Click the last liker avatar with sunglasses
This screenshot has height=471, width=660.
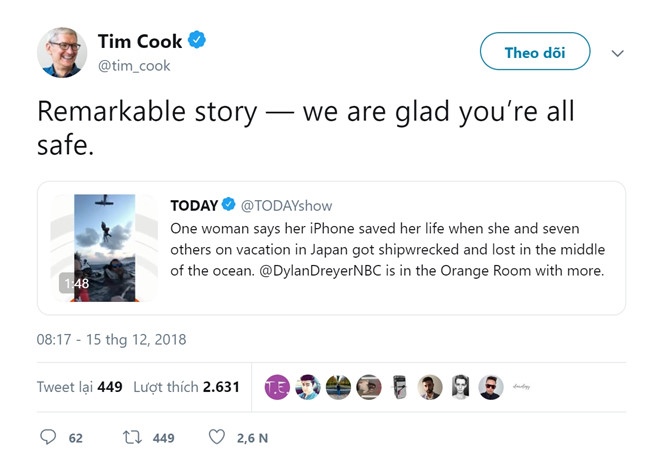pyautogui.click(x=489, y=387)
